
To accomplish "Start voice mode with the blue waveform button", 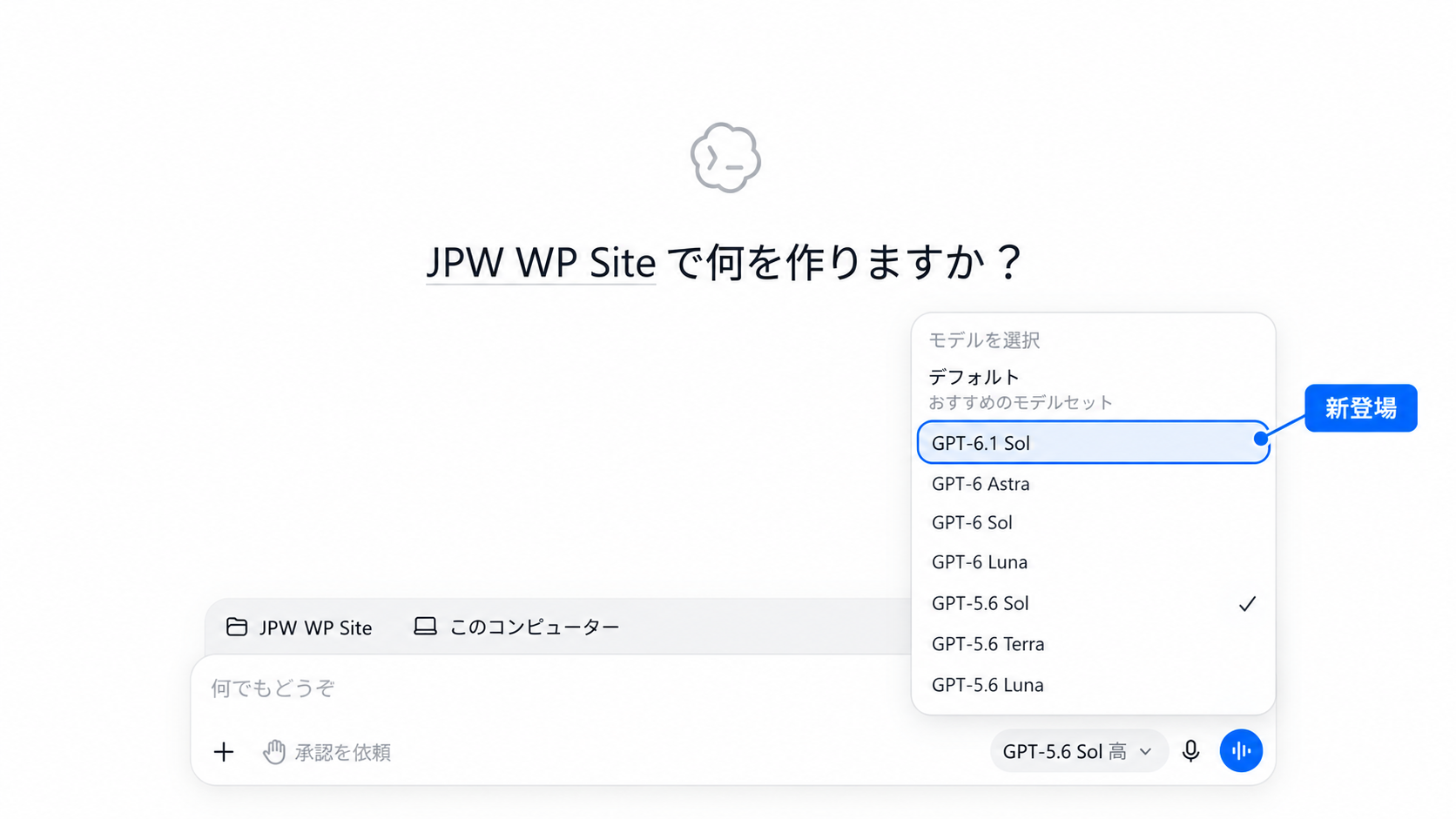I will click(x=1241, y=750).
